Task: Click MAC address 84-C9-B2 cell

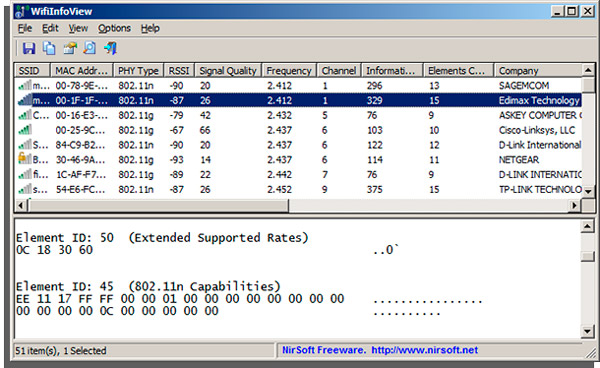Action: pyautogui.click(x=80, y=145)
